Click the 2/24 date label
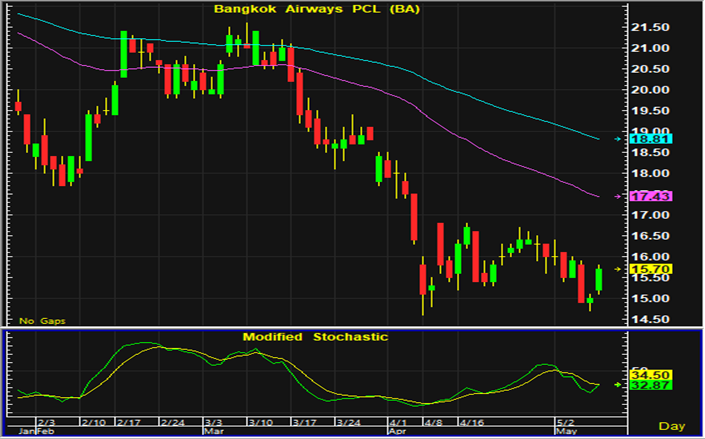This screenshot has height=439, width=705. coord(171,423)
